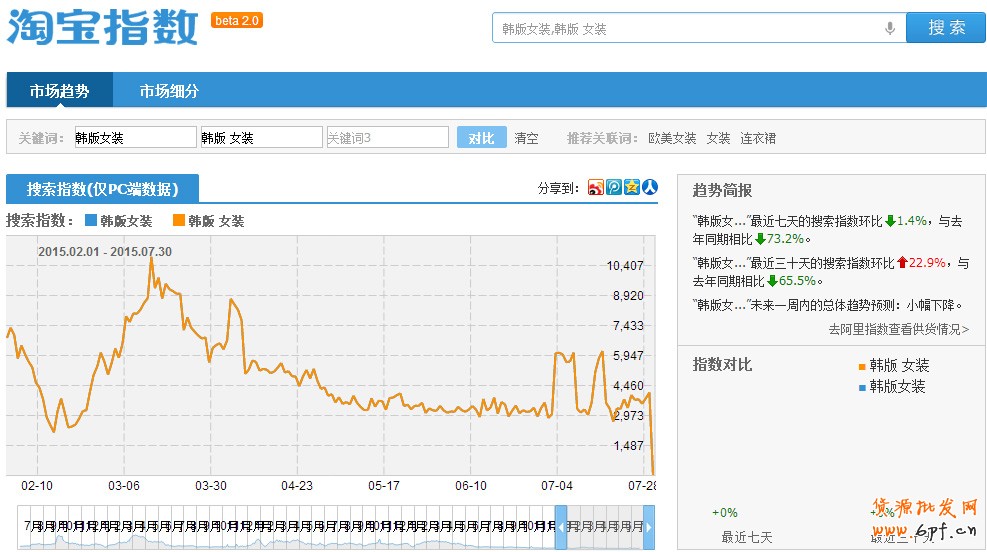Image resolution: width=987 pixels, height=552 pixels.
Task: Click the 搜索 search button
Action: tap(946, 28)
